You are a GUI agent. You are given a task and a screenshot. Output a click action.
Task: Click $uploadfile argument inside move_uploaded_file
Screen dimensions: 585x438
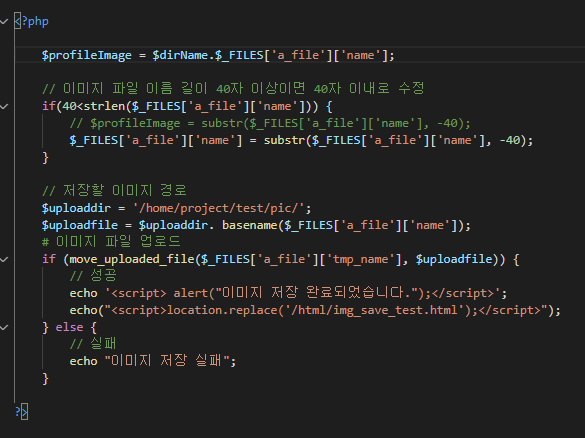tap(454, 259)
